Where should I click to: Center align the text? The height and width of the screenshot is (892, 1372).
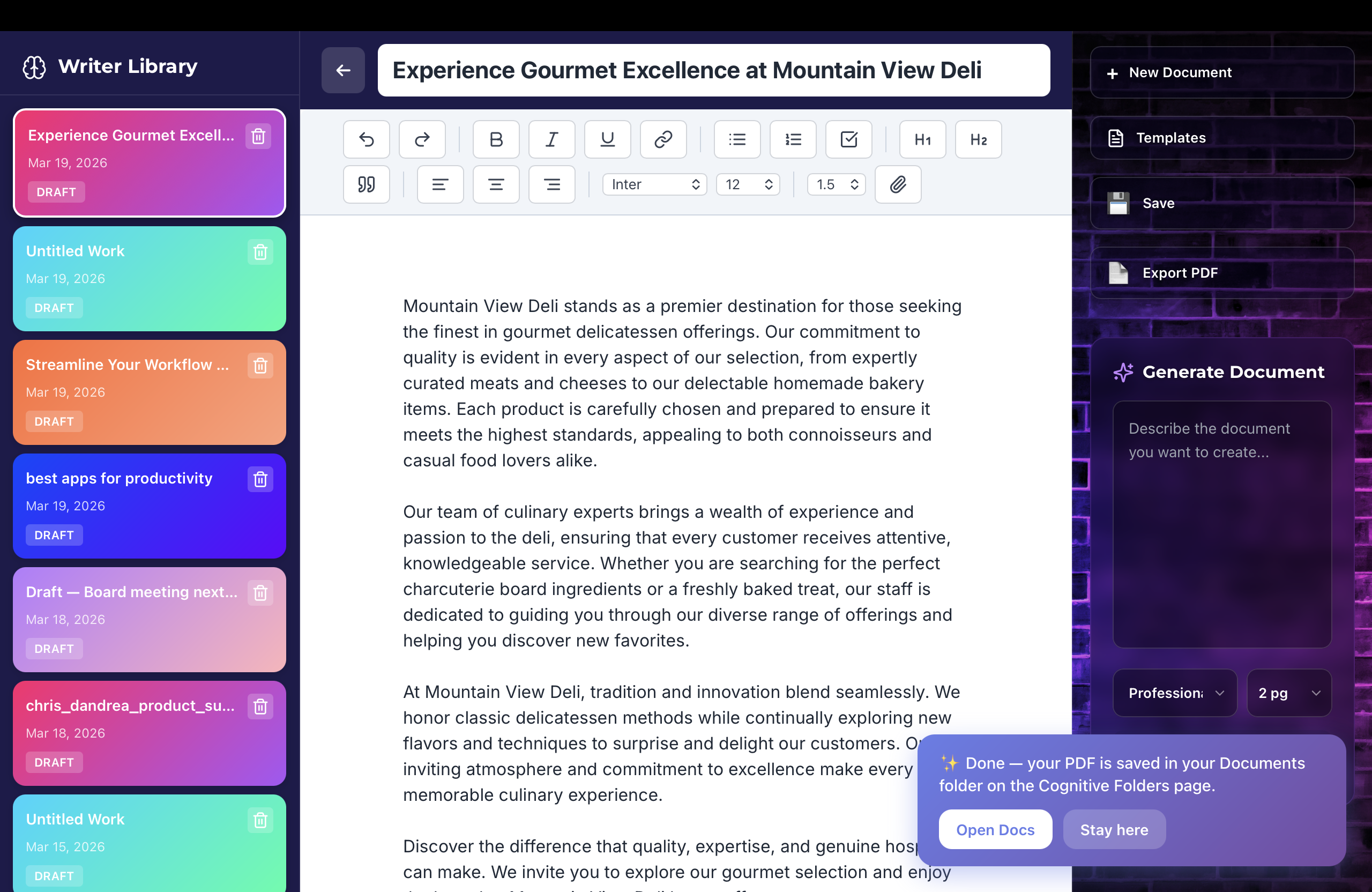point(496,184)
